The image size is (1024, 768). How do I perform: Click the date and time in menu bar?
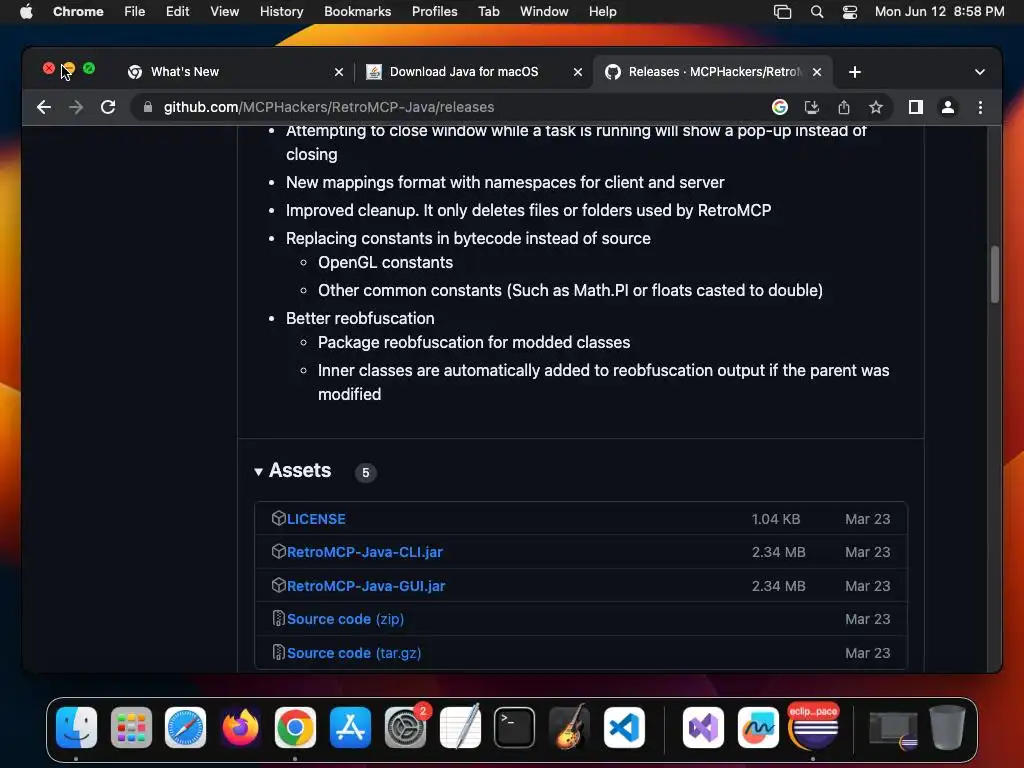(939, 12)
